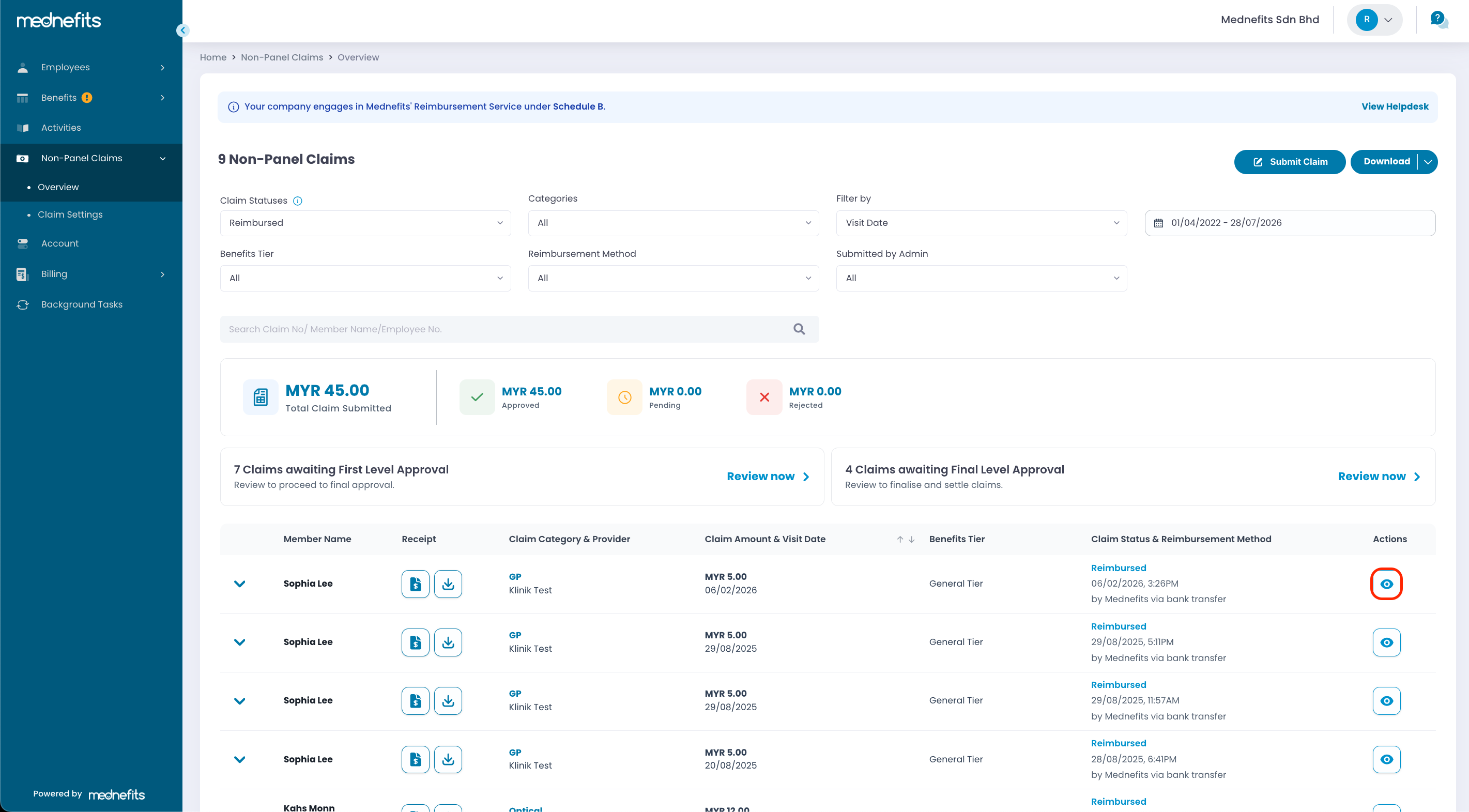Image resolution: width=1469 pixels, height=812 pixels.
Task: Review claims awaiting Final Level Approval
Action: click(1379, 477)
